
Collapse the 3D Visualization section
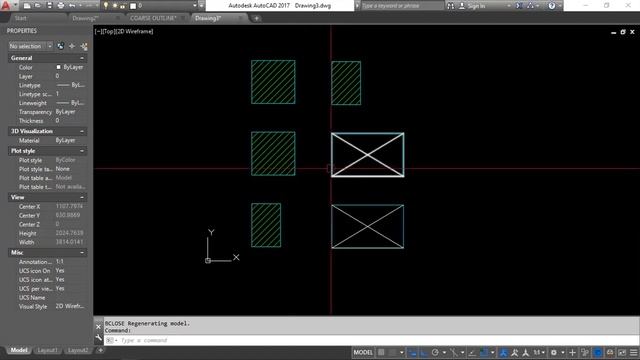coord(82,131)
